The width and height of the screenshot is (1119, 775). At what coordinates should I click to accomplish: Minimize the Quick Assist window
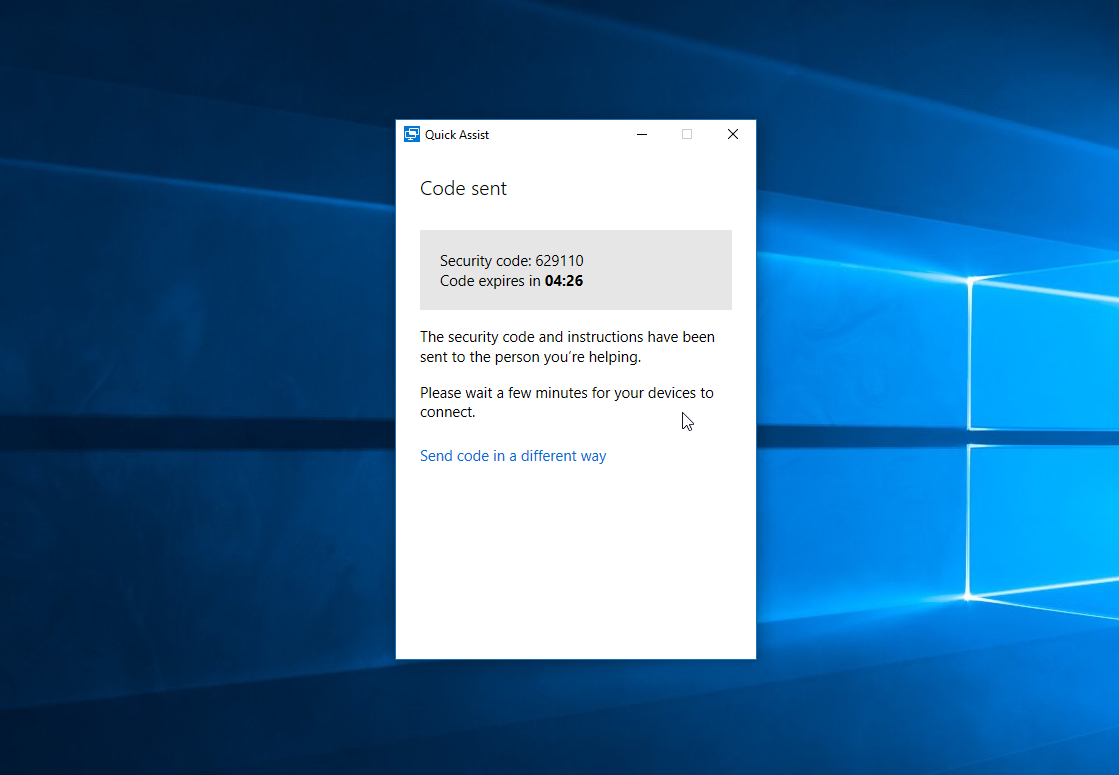click(642, 134)
